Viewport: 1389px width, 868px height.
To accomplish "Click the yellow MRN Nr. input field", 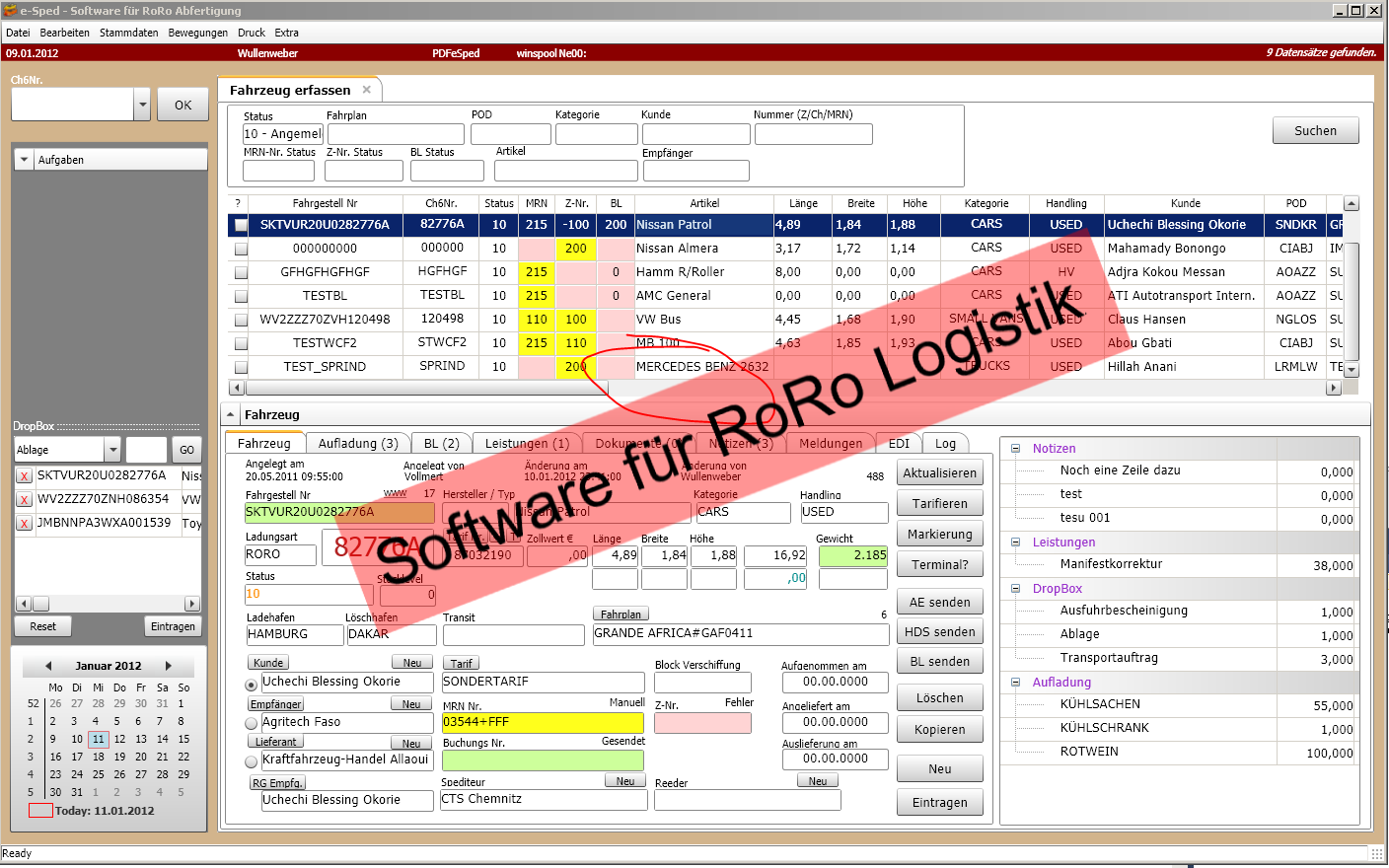I will point(542,722).
